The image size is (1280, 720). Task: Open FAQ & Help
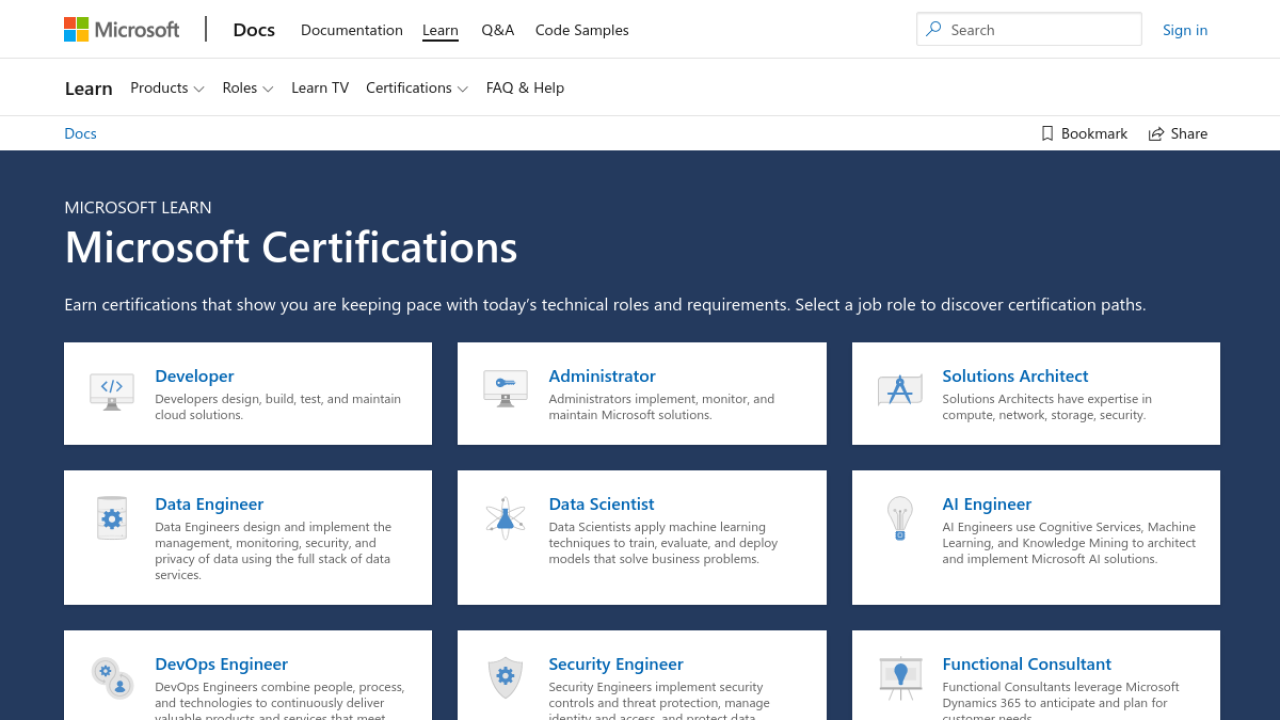coord(525,88)
